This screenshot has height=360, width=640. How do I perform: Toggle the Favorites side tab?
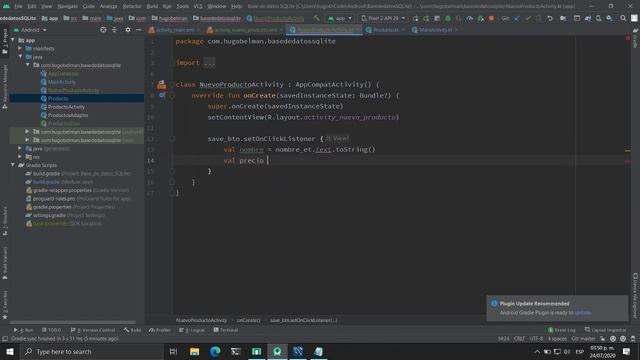click(x=5, y=305)
